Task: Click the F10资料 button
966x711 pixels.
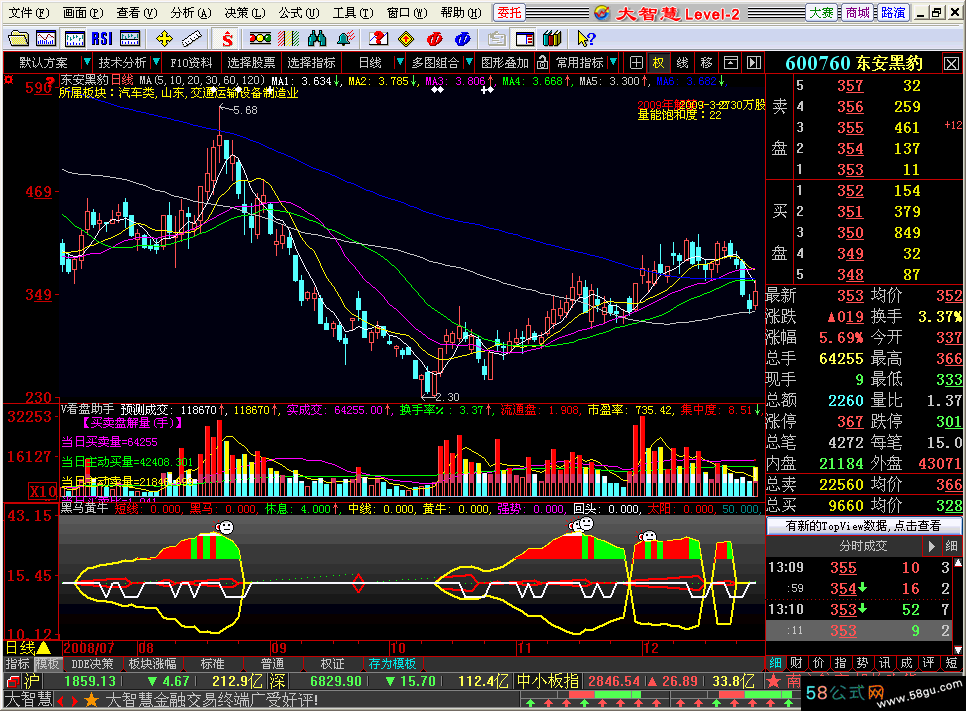Action: click(191, 62)
